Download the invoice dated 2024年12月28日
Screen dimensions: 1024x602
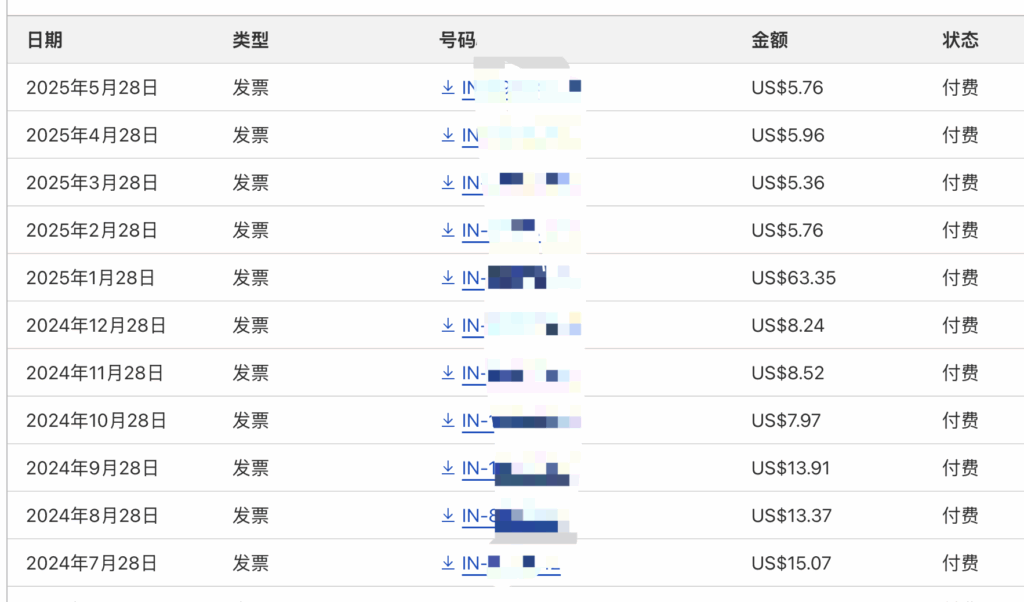[448, 325]
